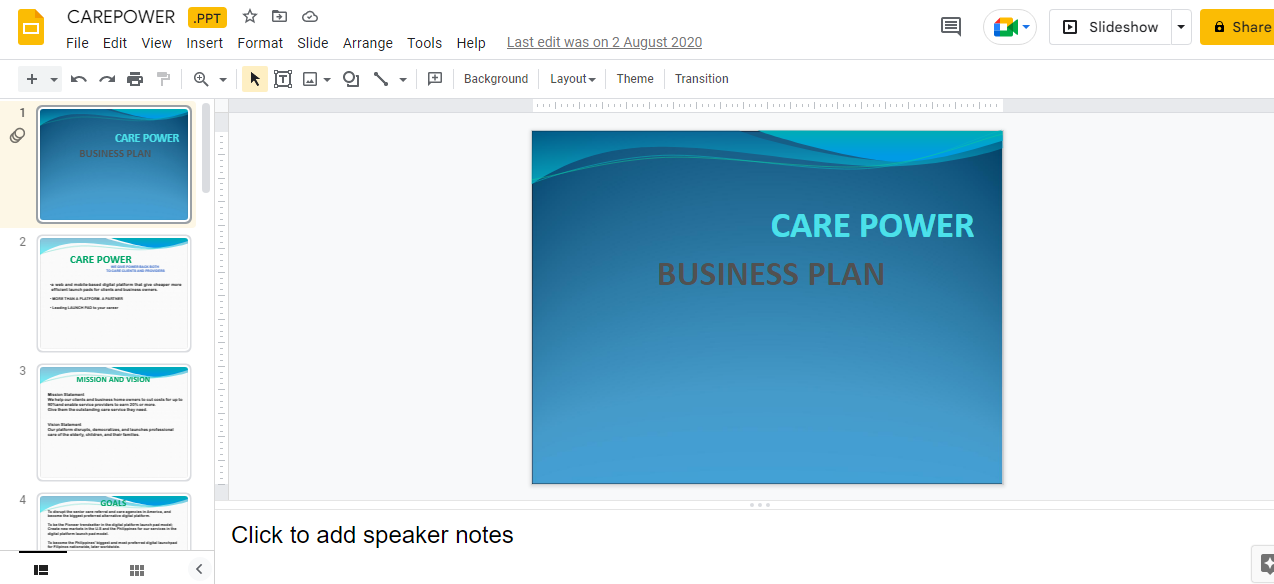Select the Text box tool
The height and width of the screenshot is (584, 1274).
(283, 79)
